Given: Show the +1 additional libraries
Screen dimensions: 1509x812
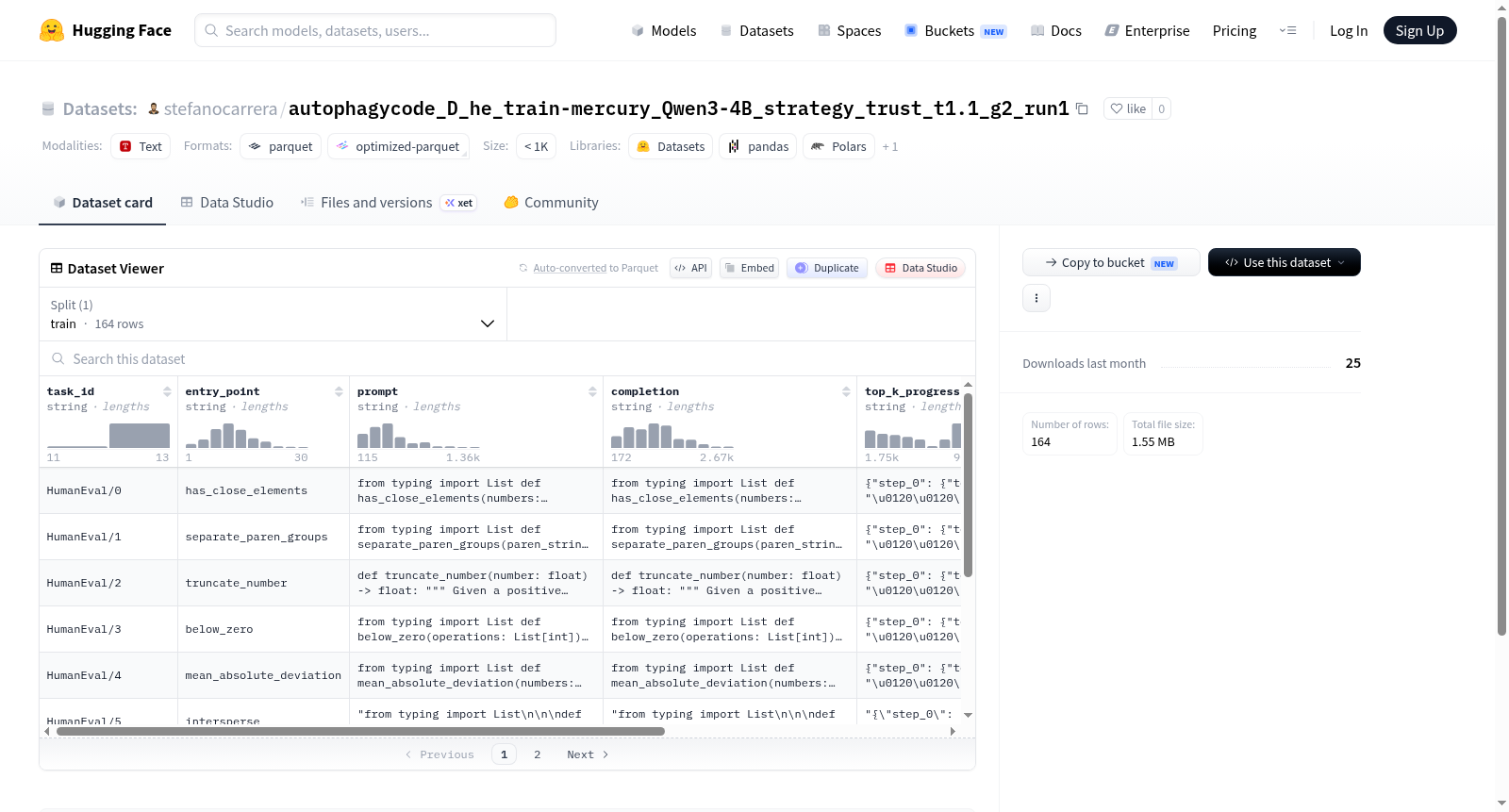Looking at the screenshot, I should 889,147.
